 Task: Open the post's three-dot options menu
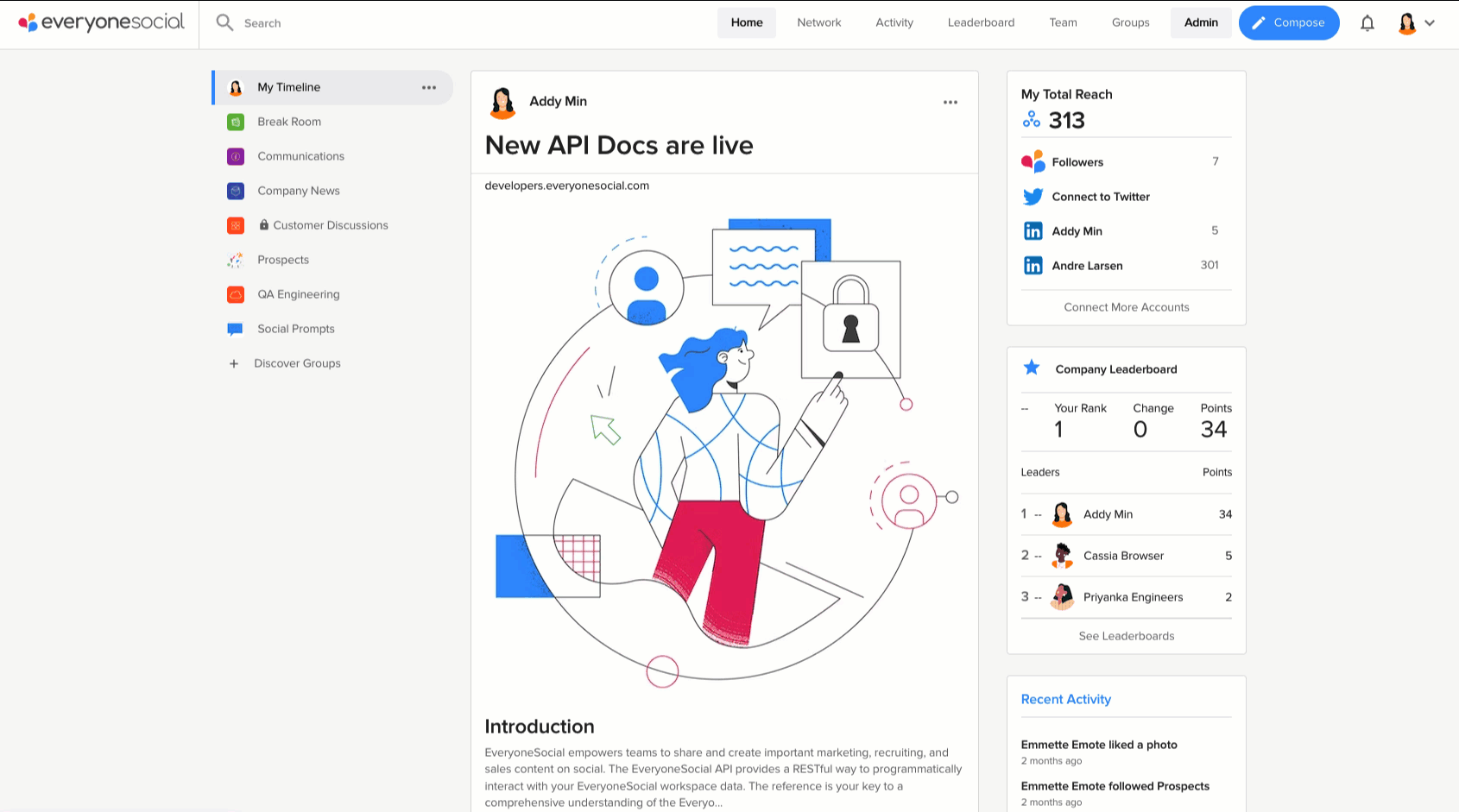pos(951,102)
